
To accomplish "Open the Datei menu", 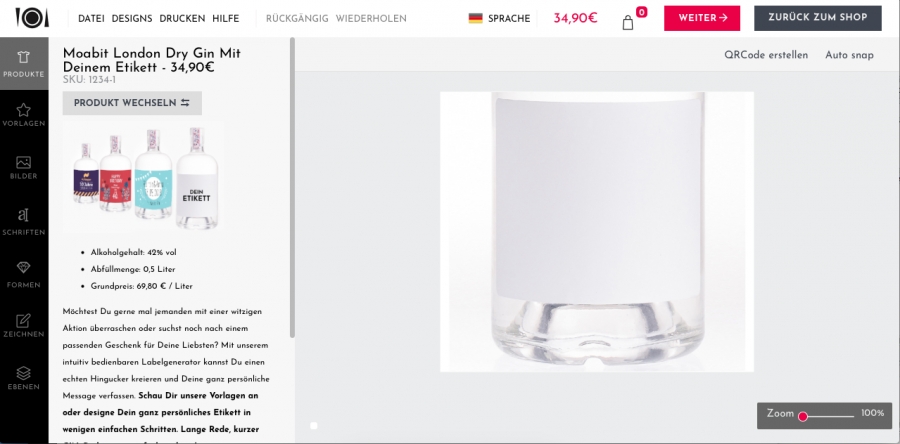I will click(91, 18).
